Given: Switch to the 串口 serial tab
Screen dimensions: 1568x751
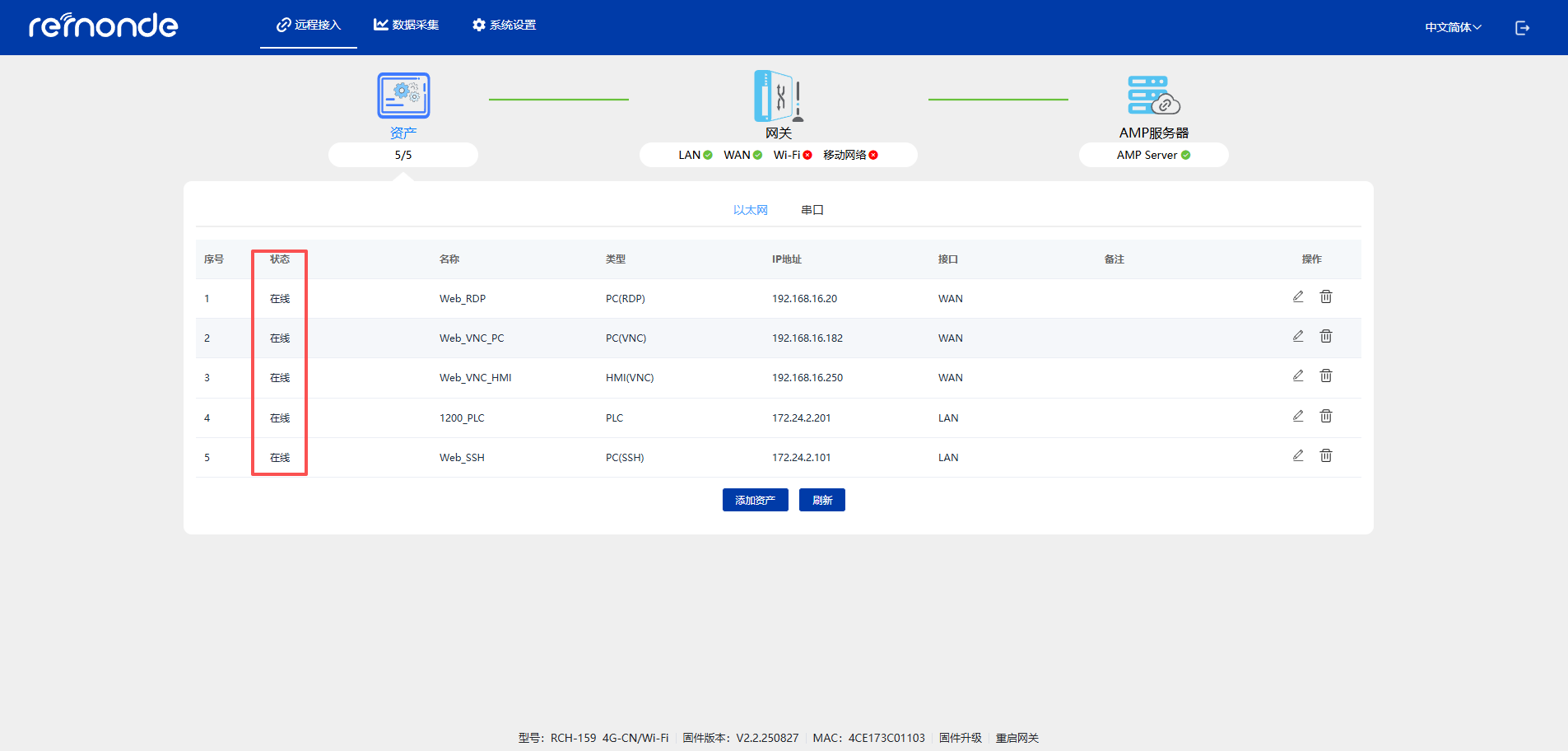Looking at the screenshot, I should (x=812, y=210).
